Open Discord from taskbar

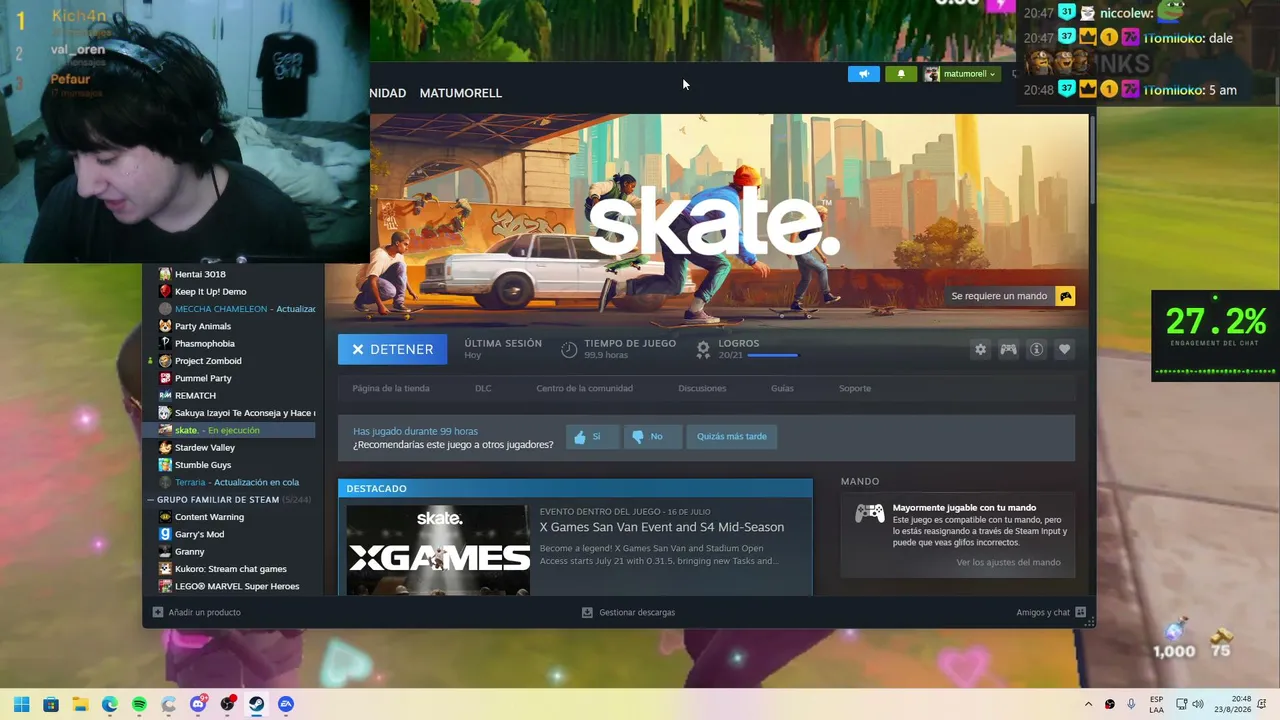point(198,704)
